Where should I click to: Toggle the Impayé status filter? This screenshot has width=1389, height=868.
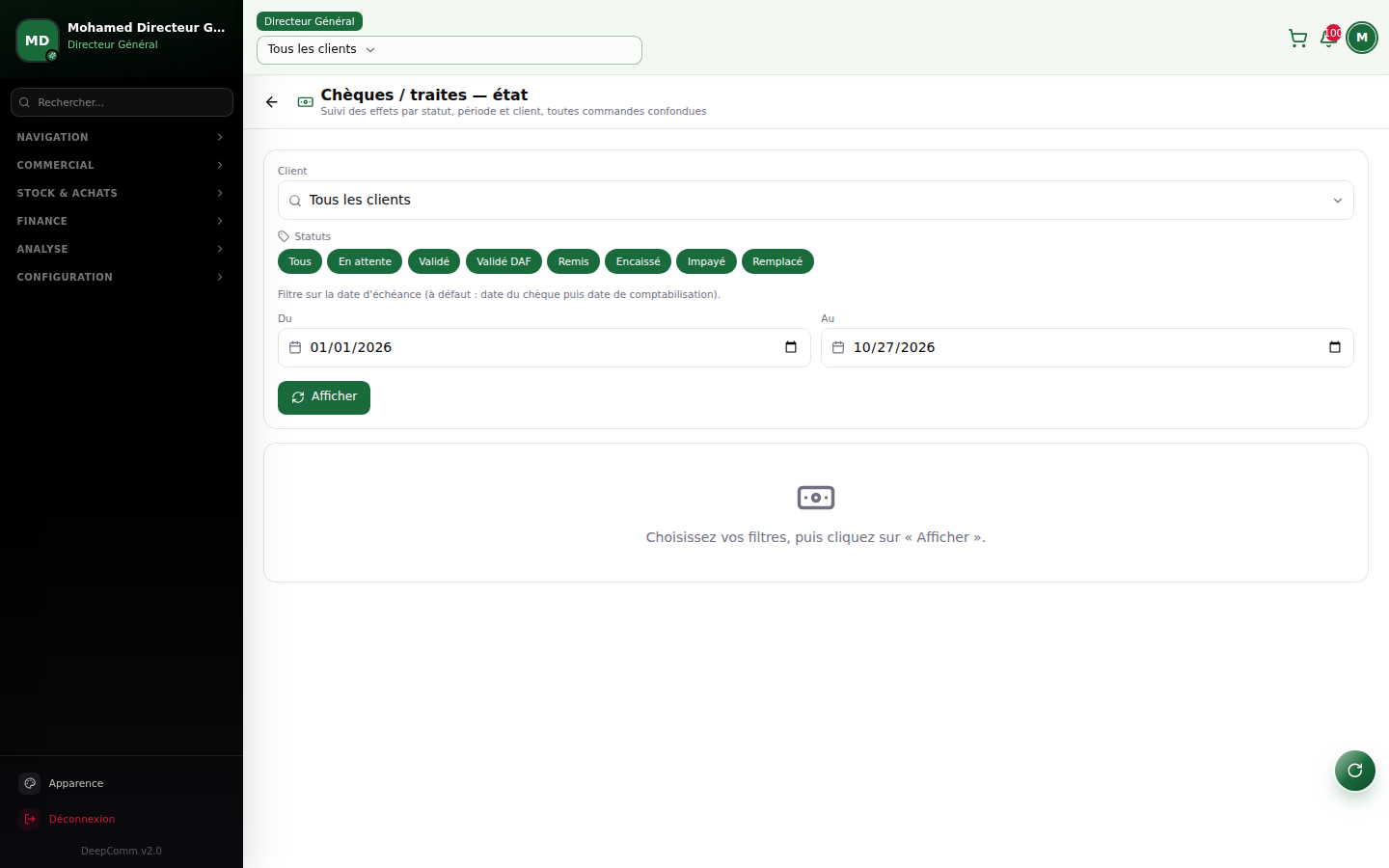pos(706,261)
